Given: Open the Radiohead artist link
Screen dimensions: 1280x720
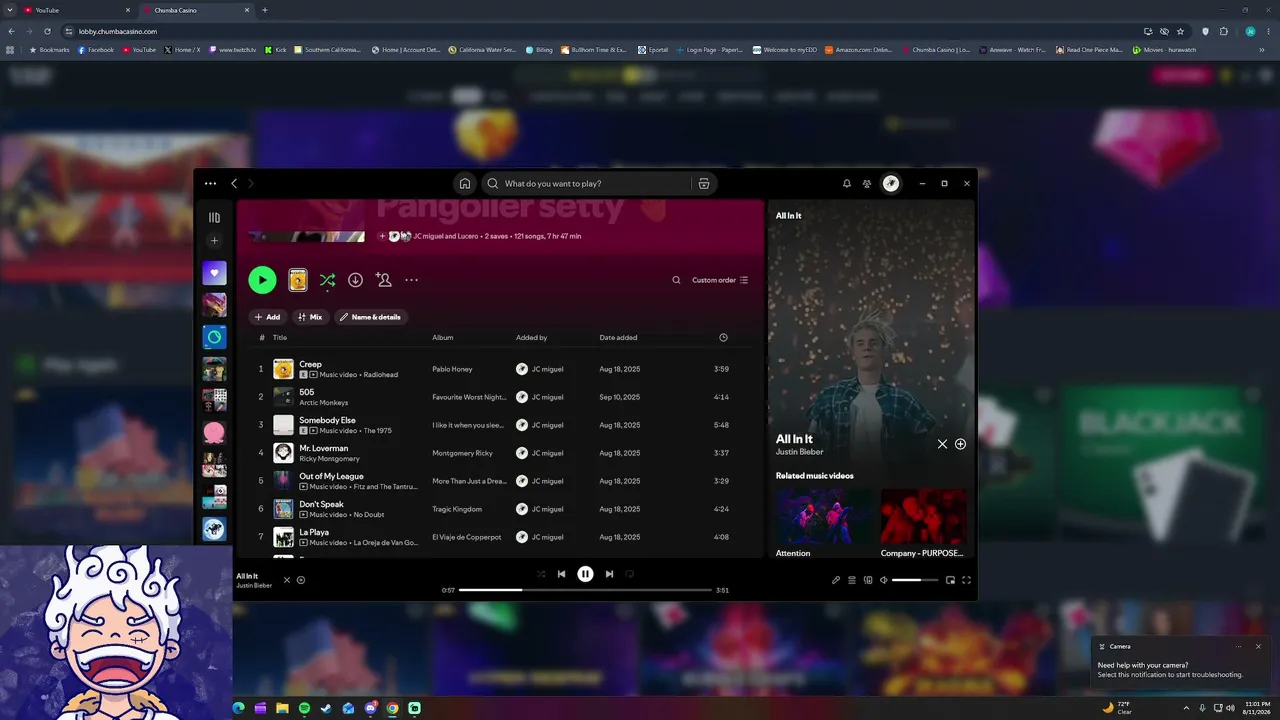Looking at the screenshot, I should tap(381, 375).
